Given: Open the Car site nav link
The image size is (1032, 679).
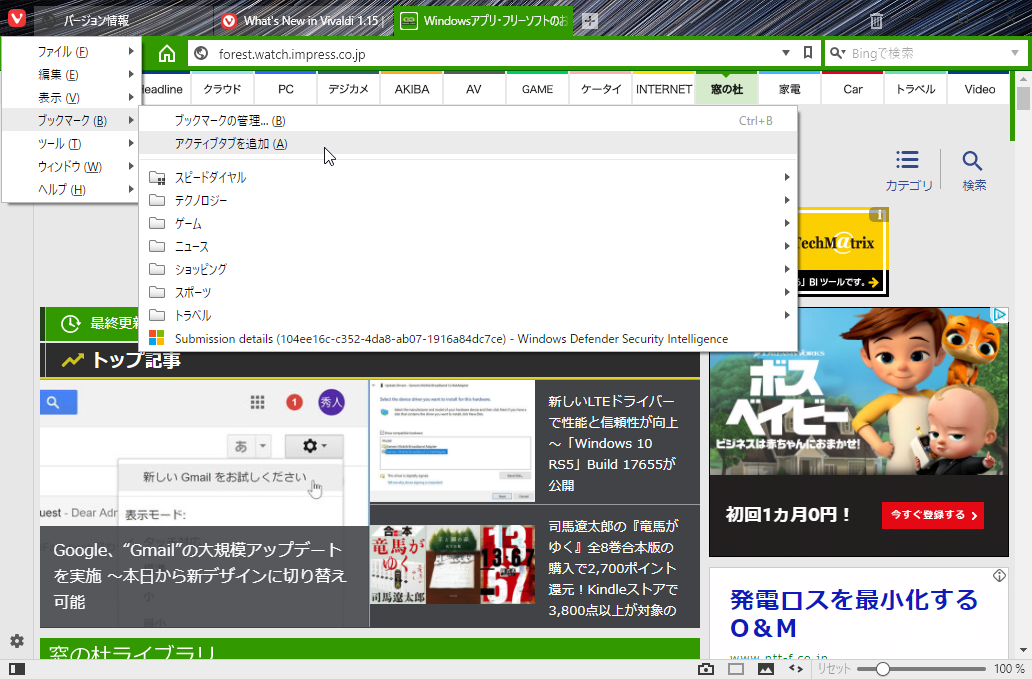Looking at the screenshot, I should pos(853,89).
